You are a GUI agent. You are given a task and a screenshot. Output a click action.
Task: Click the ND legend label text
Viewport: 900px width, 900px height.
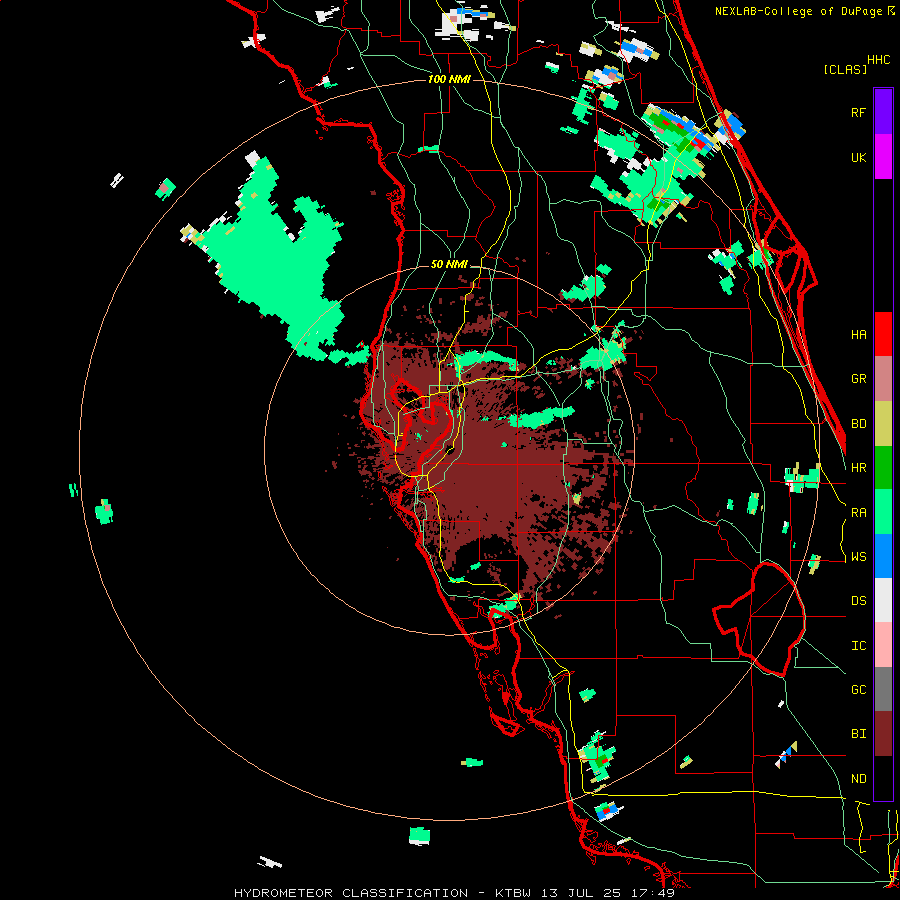[x=858, y=779]
